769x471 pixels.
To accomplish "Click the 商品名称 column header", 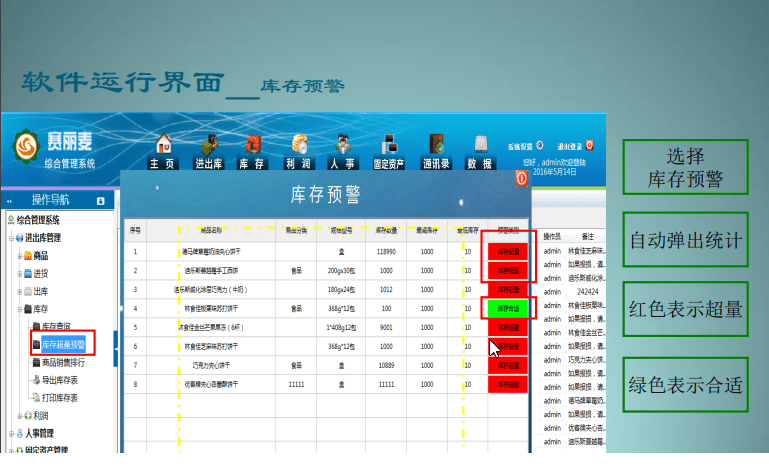I will tap(211, 230).
